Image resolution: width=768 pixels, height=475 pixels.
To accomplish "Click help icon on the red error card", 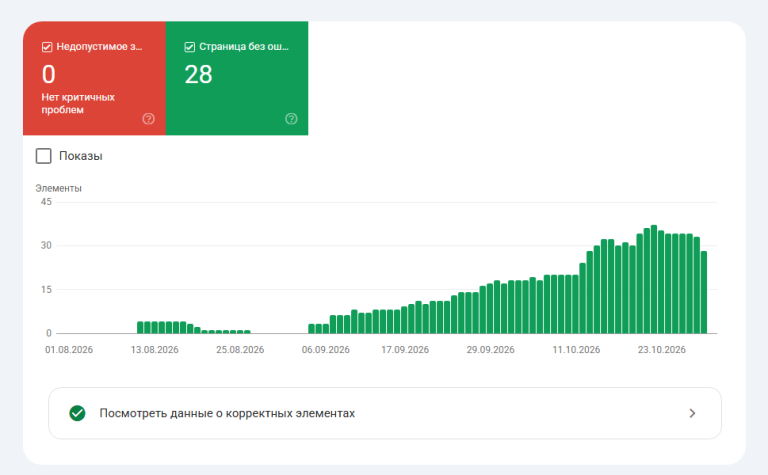I will (x=148, y=119).
